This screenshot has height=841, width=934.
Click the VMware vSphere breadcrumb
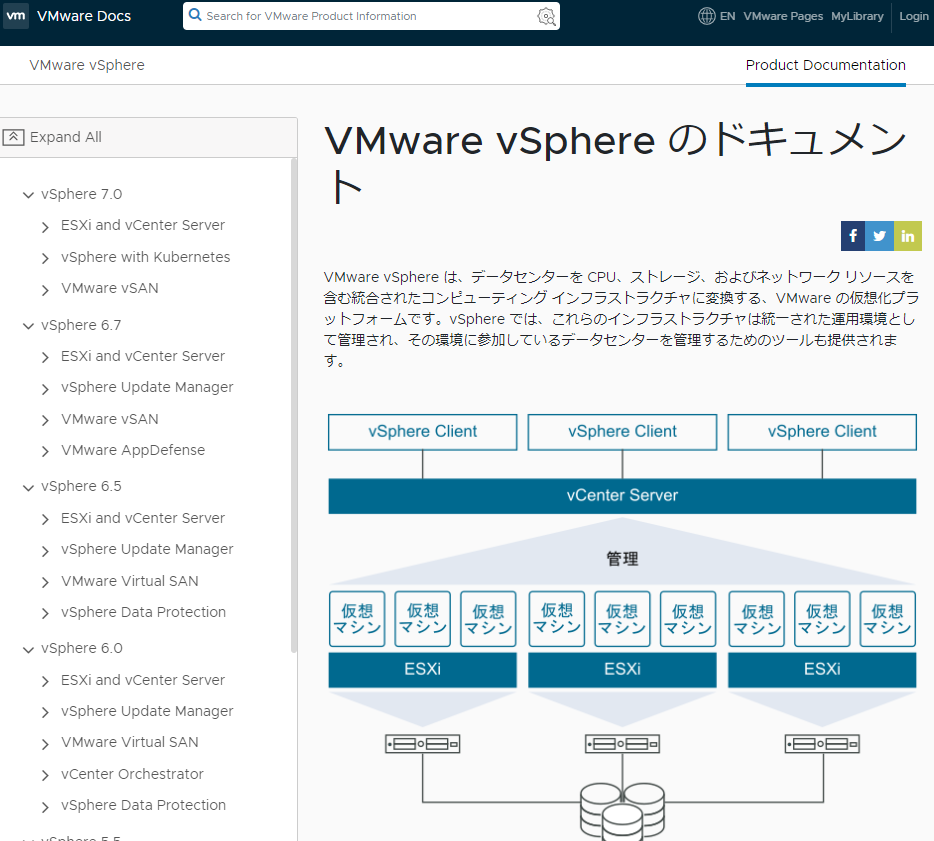pyautogui.click(x=87, y=65)
